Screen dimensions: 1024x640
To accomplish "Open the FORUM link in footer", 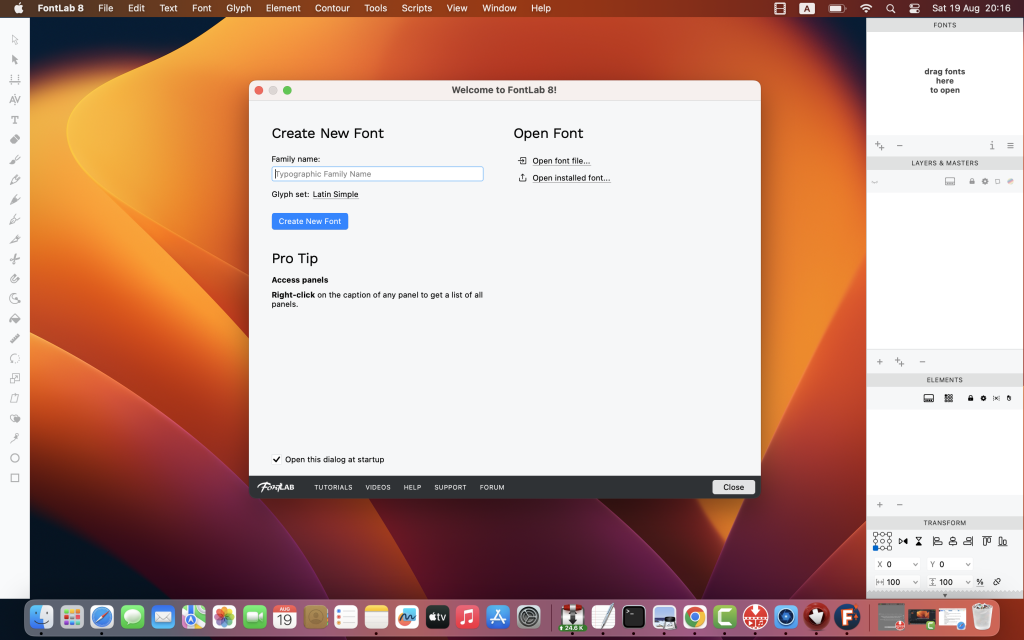I will (x=492, y=488).
